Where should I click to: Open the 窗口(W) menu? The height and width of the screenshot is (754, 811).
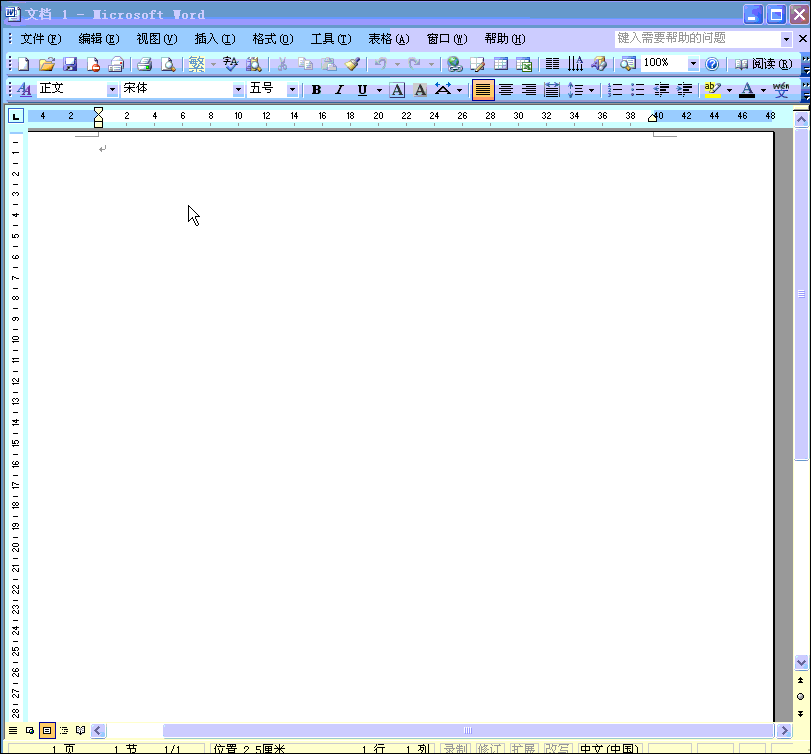tap(447, 39)
